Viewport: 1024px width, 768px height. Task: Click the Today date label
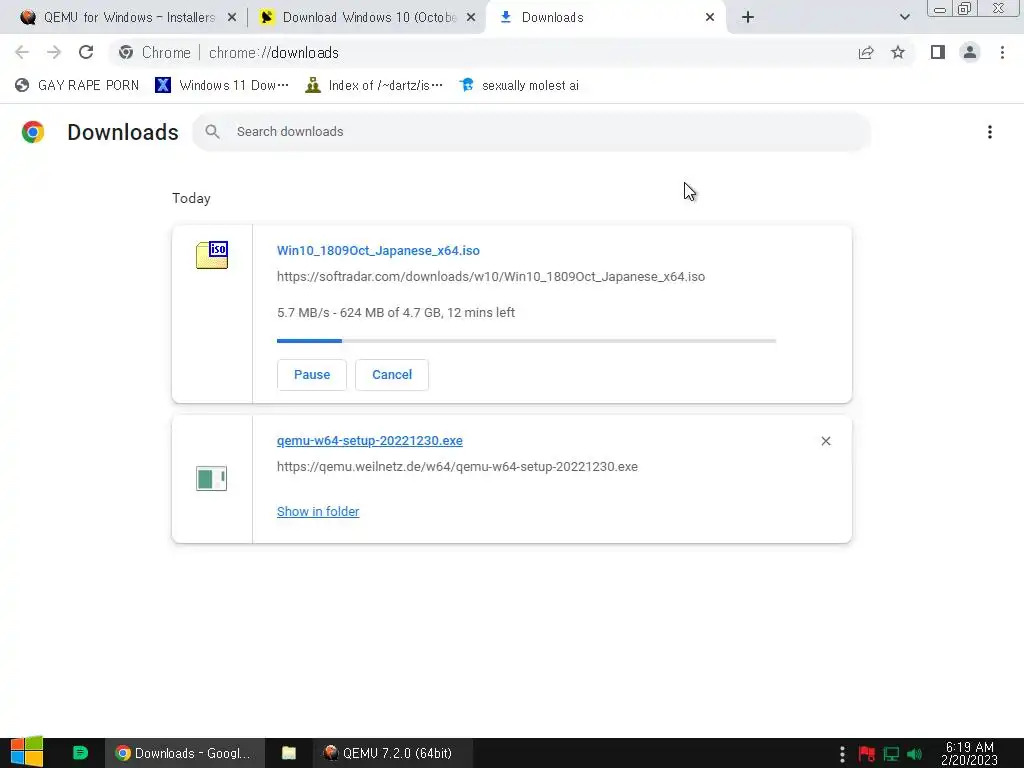click(x=191, y=198)
